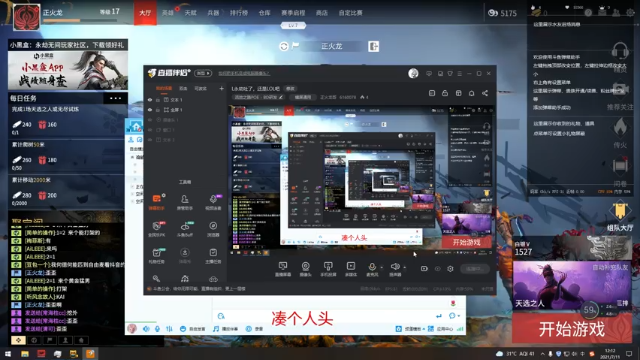Open the calendar task tool in toolbox
Viewport: 640px width, 360px height.
click(157, 256)
